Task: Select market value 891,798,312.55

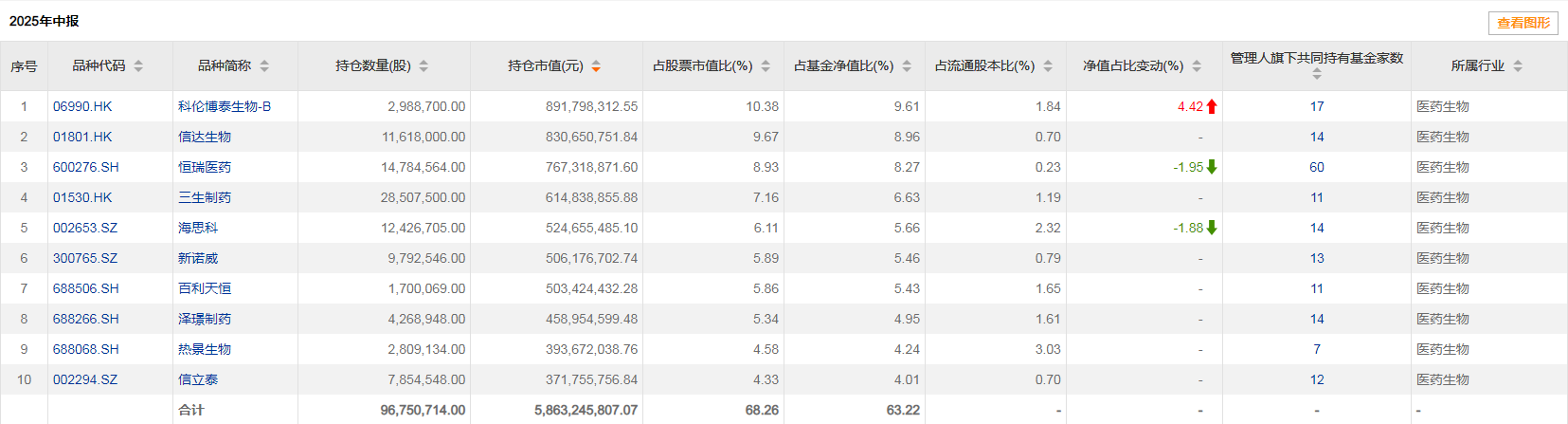Action: pos(591,106)
